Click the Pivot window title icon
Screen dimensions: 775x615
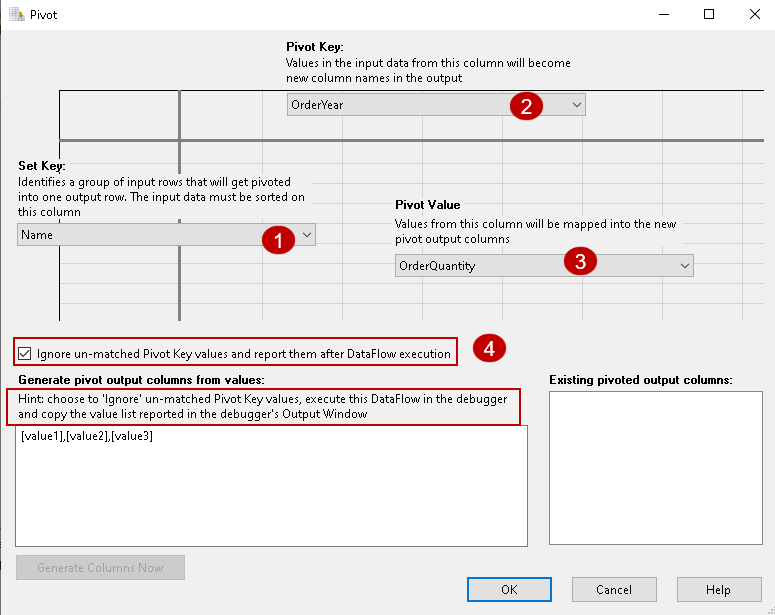point(17,14)
